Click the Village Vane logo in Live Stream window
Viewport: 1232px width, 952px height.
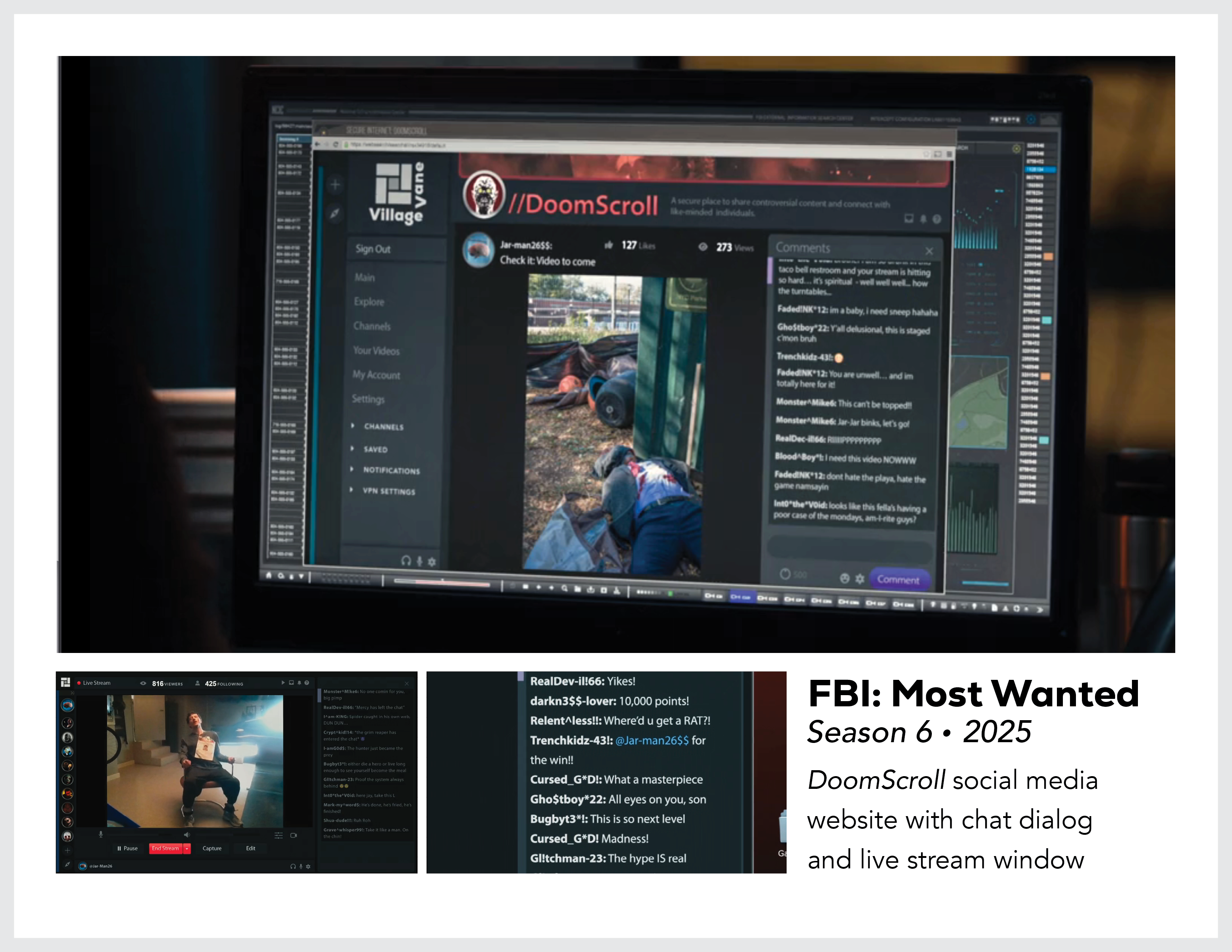pos(65,682)
